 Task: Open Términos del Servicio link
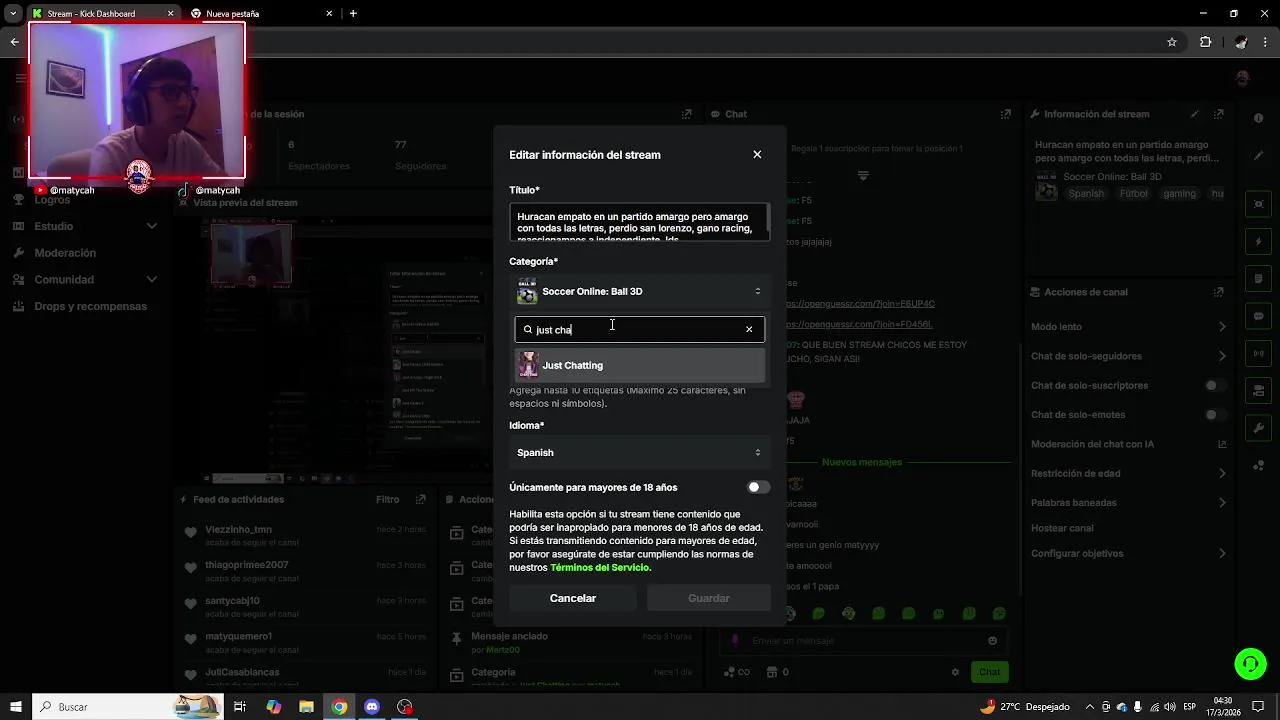tap(600, 568)
